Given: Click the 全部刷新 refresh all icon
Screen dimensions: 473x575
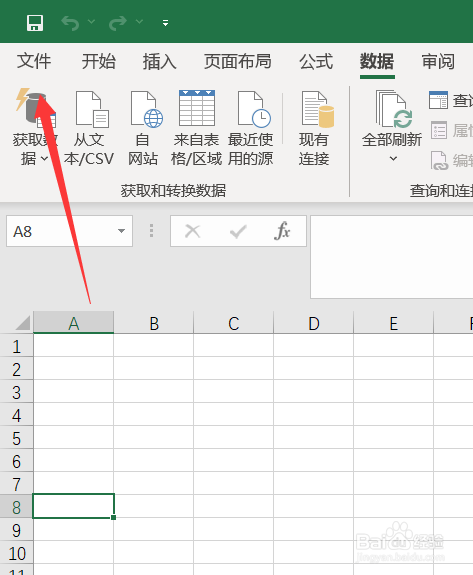Looking at the screenshot, I should point(394,109).
